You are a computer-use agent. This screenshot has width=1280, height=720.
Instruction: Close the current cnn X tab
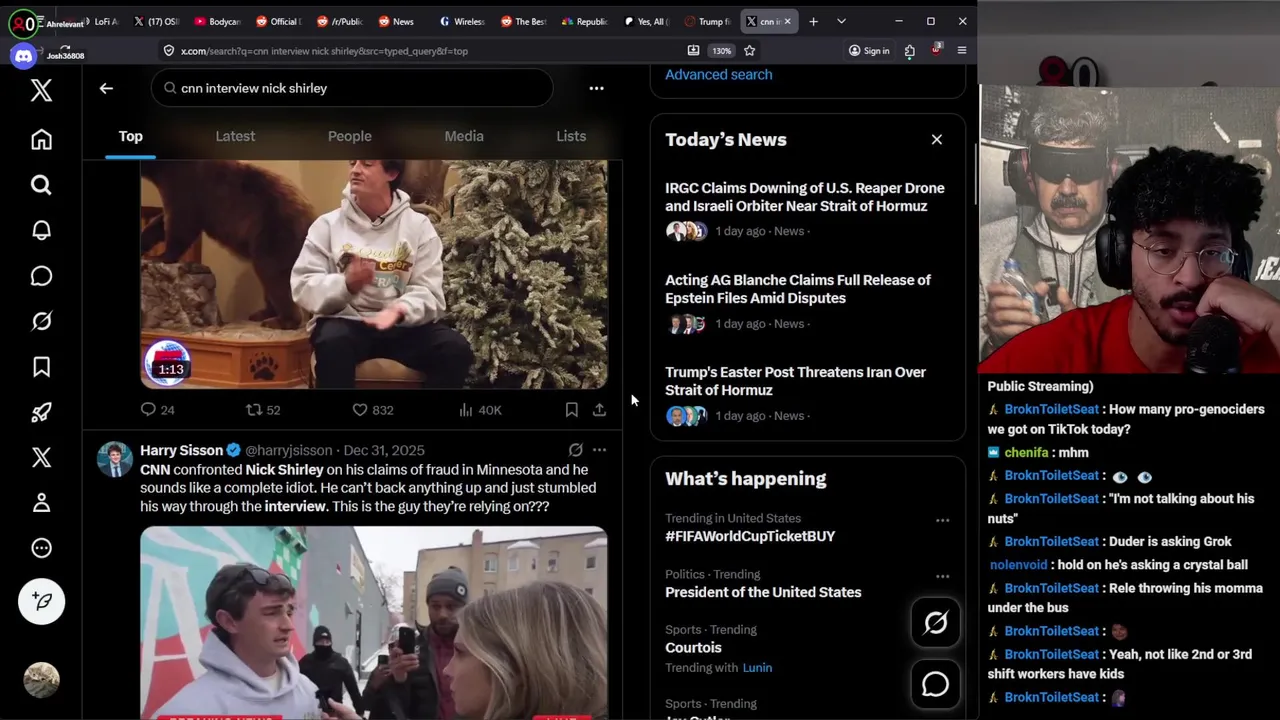coord(788,21)
